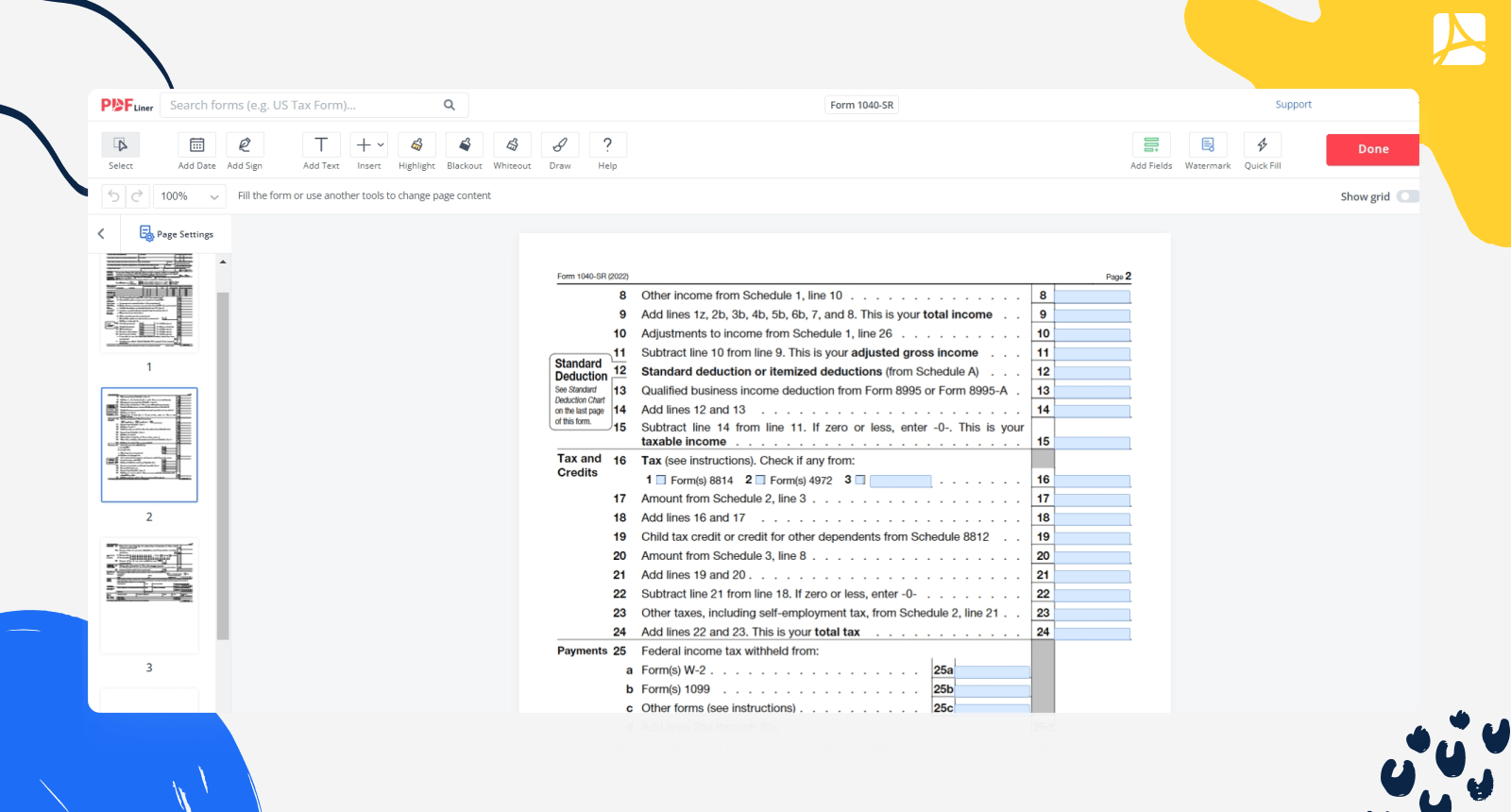Image resolution: width=1511 pixels, height=812 pixels.
Task: Click the line 15 taxable income field
Action: (x=1092, y=443)
